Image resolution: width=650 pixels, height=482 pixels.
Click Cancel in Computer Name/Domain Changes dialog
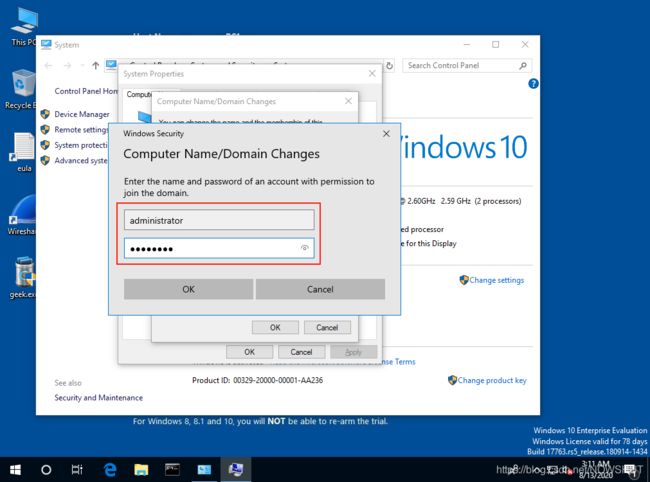[327, 327]
